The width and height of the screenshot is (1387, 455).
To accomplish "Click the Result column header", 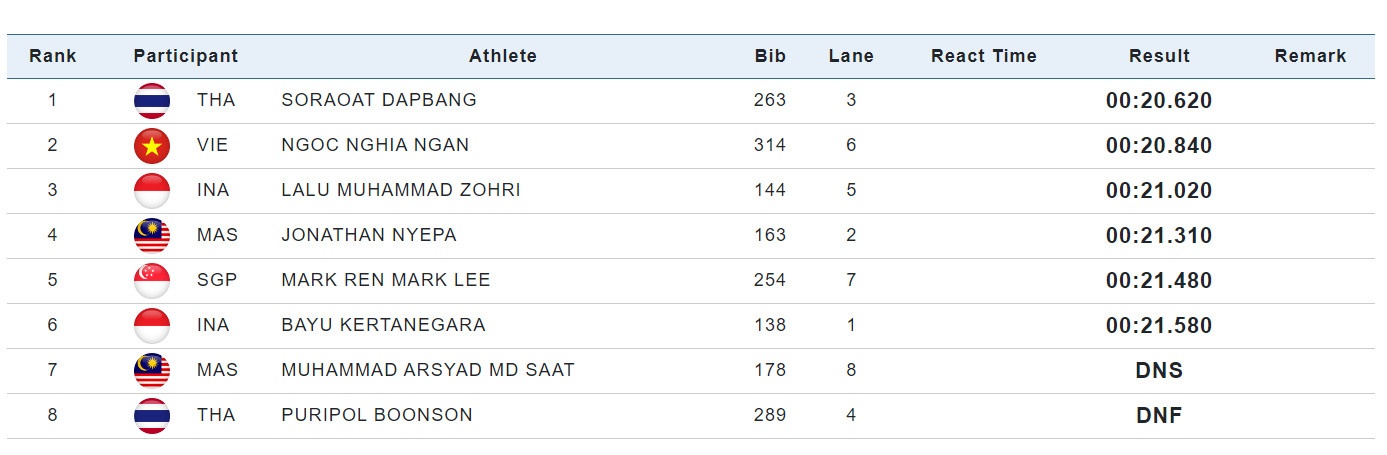I will (x=1159, y=56).
